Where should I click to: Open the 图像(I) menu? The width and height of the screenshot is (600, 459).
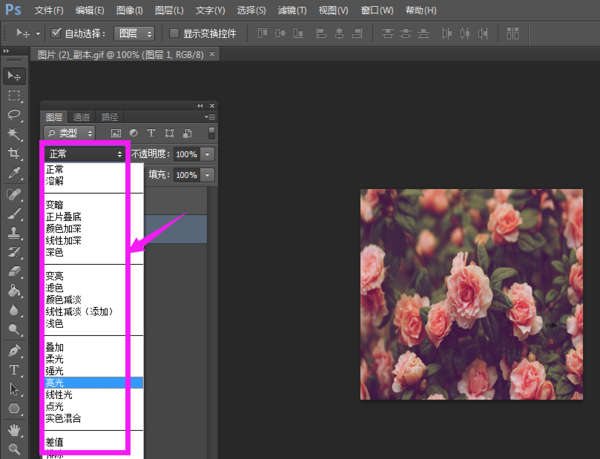pyautogui.click(x=130, y=10)
